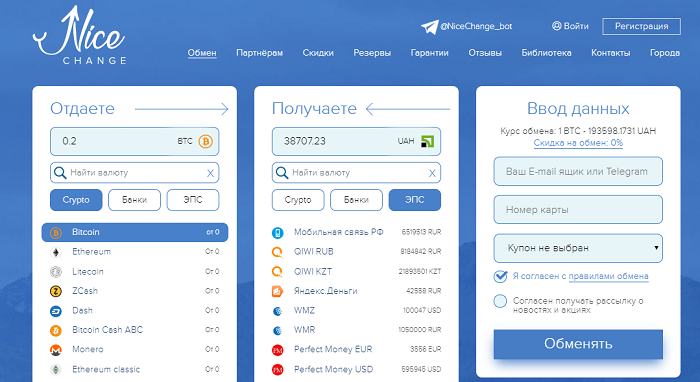Select the Crypto tab under Отдаете

click(x=76, y=200)
